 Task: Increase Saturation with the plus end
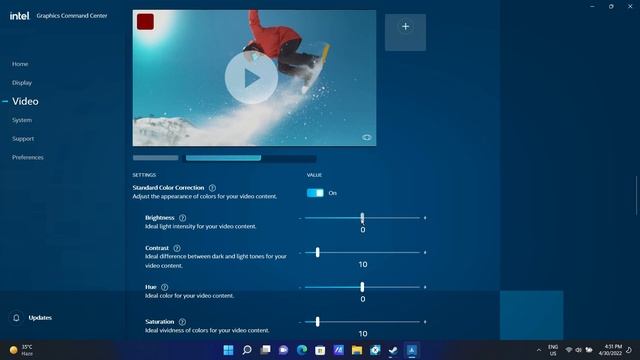(x=425, y=322)
